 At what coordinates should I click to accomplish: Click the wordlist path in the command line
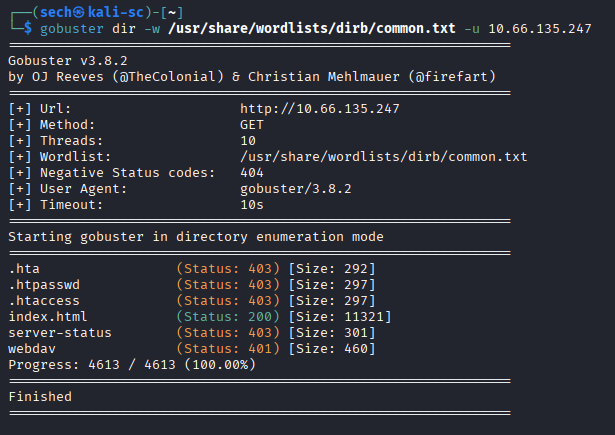pyautogui.click(x=301, y=29)
